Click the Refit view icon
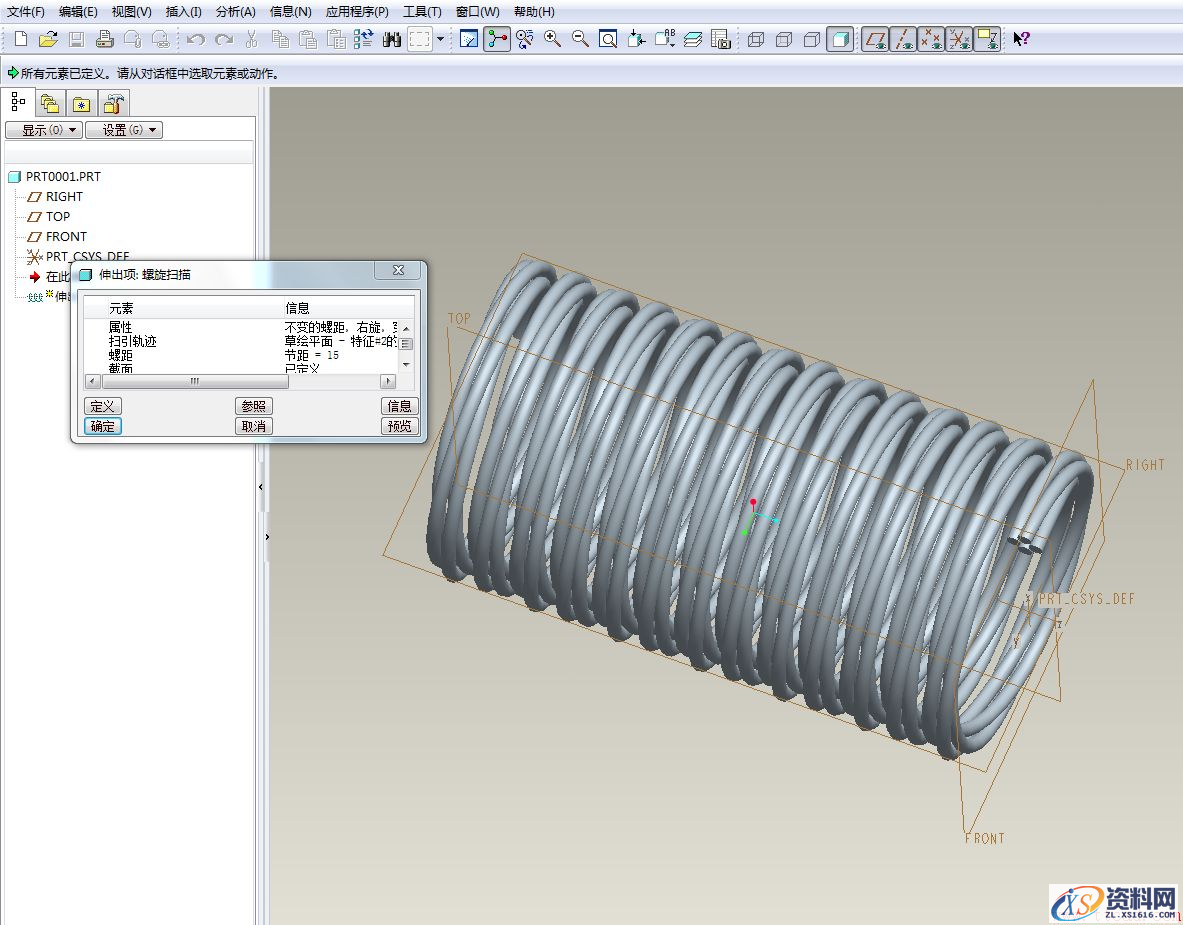 click(608, 39)
